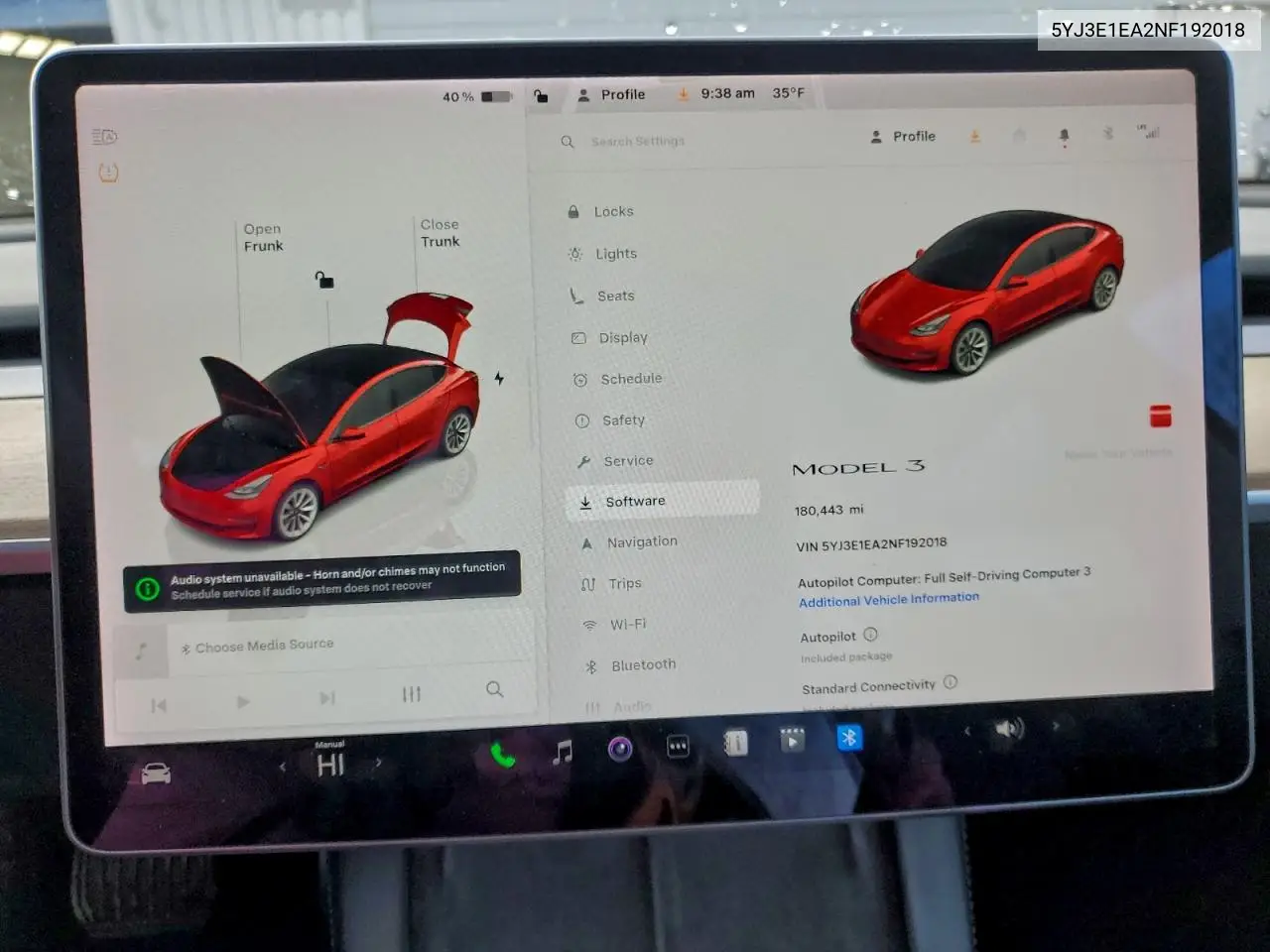Close the Trunk

440,233
